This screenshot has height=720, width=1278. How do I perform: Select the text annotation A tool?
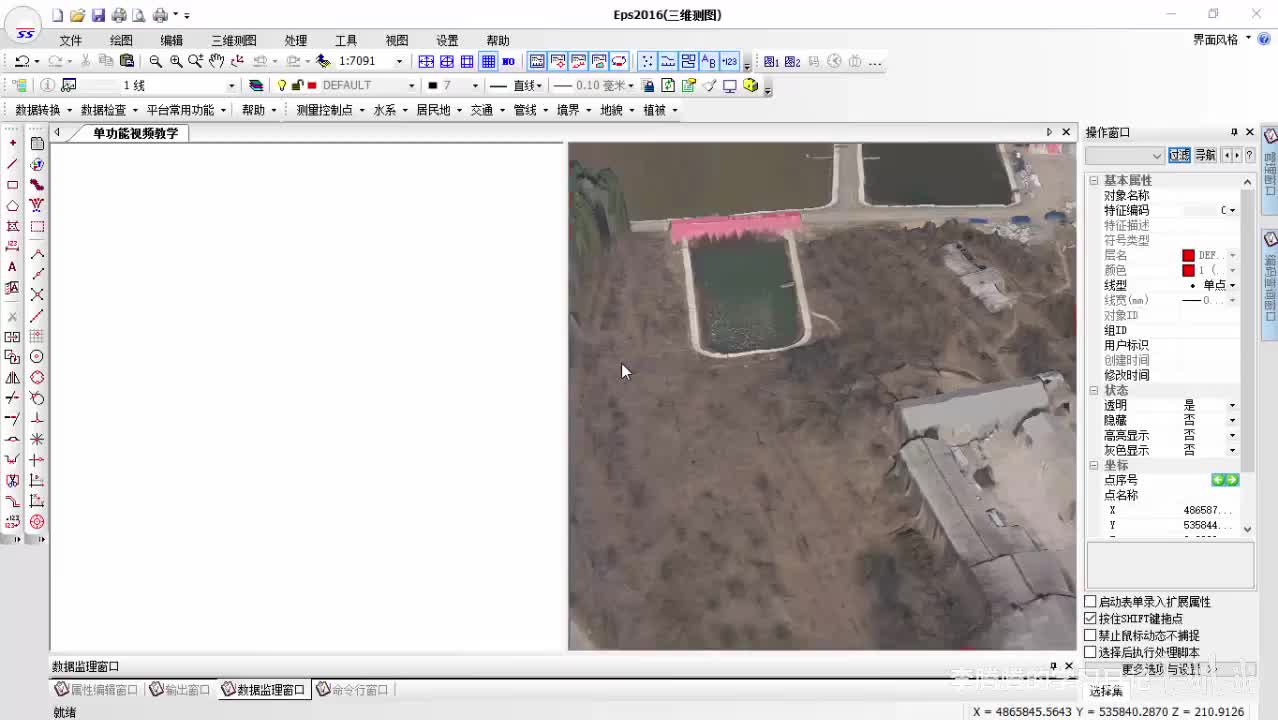coord(12,267)
